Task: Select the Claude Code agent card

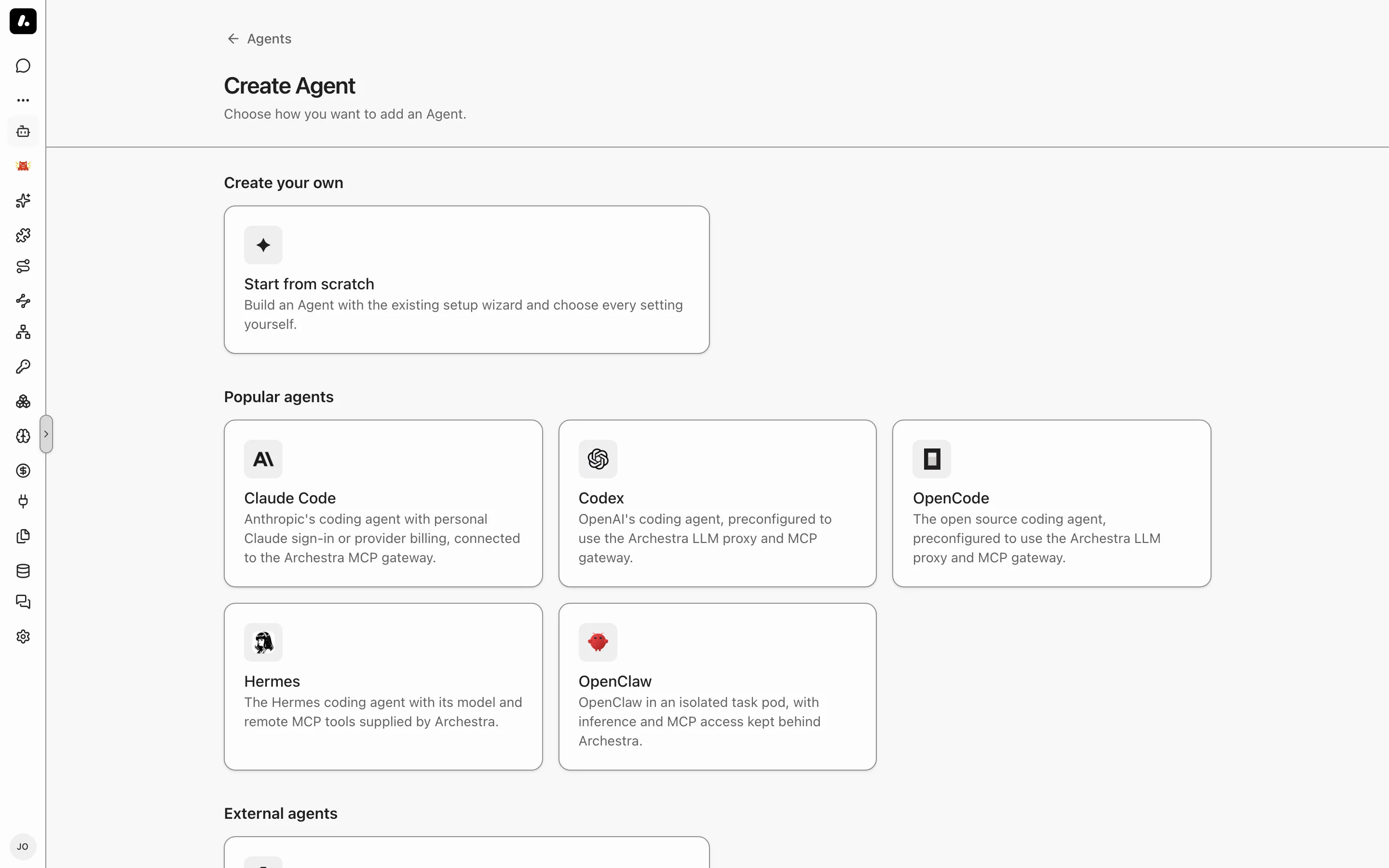Action: 383,503
